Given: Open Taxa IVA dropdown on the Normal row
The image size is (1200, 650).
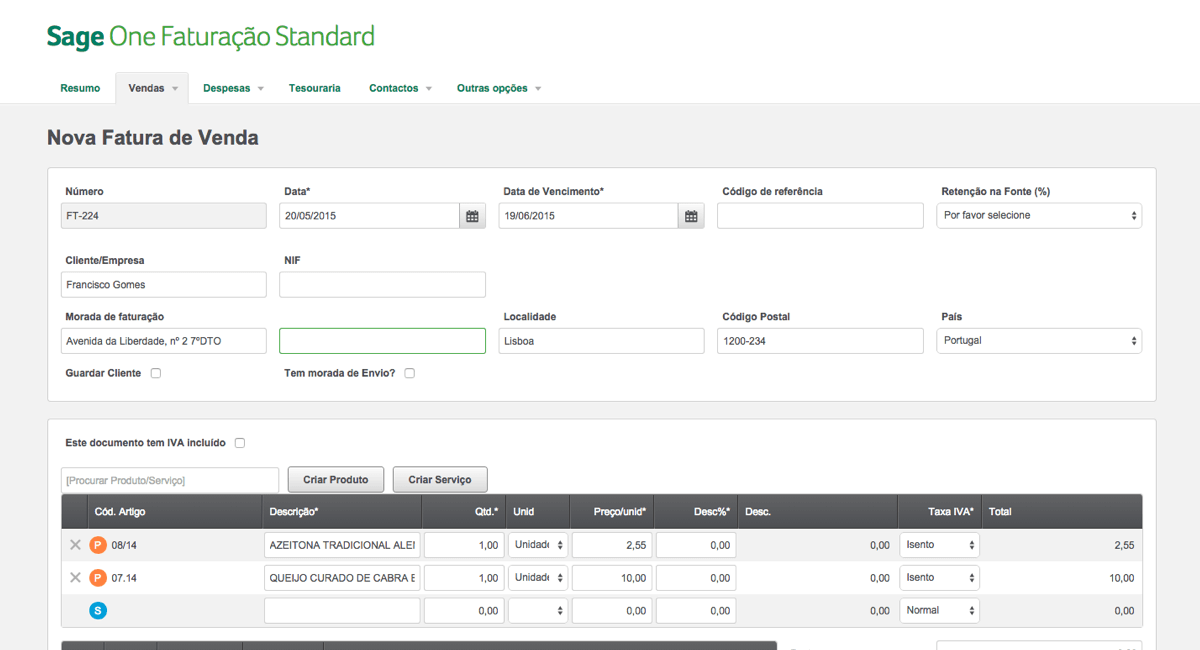Looking at the screenshot, I should [939, 610].
